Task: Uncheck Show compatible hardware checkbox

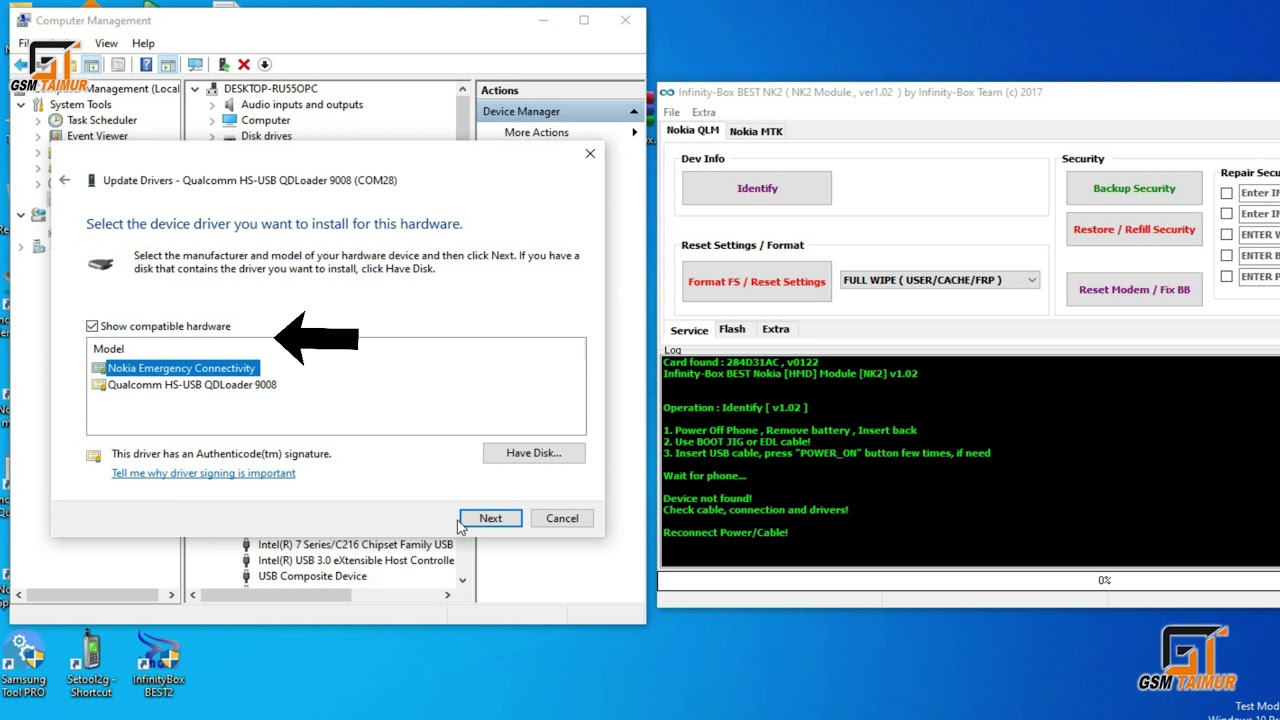Action: pyautogui.click(x=92, y=326)
